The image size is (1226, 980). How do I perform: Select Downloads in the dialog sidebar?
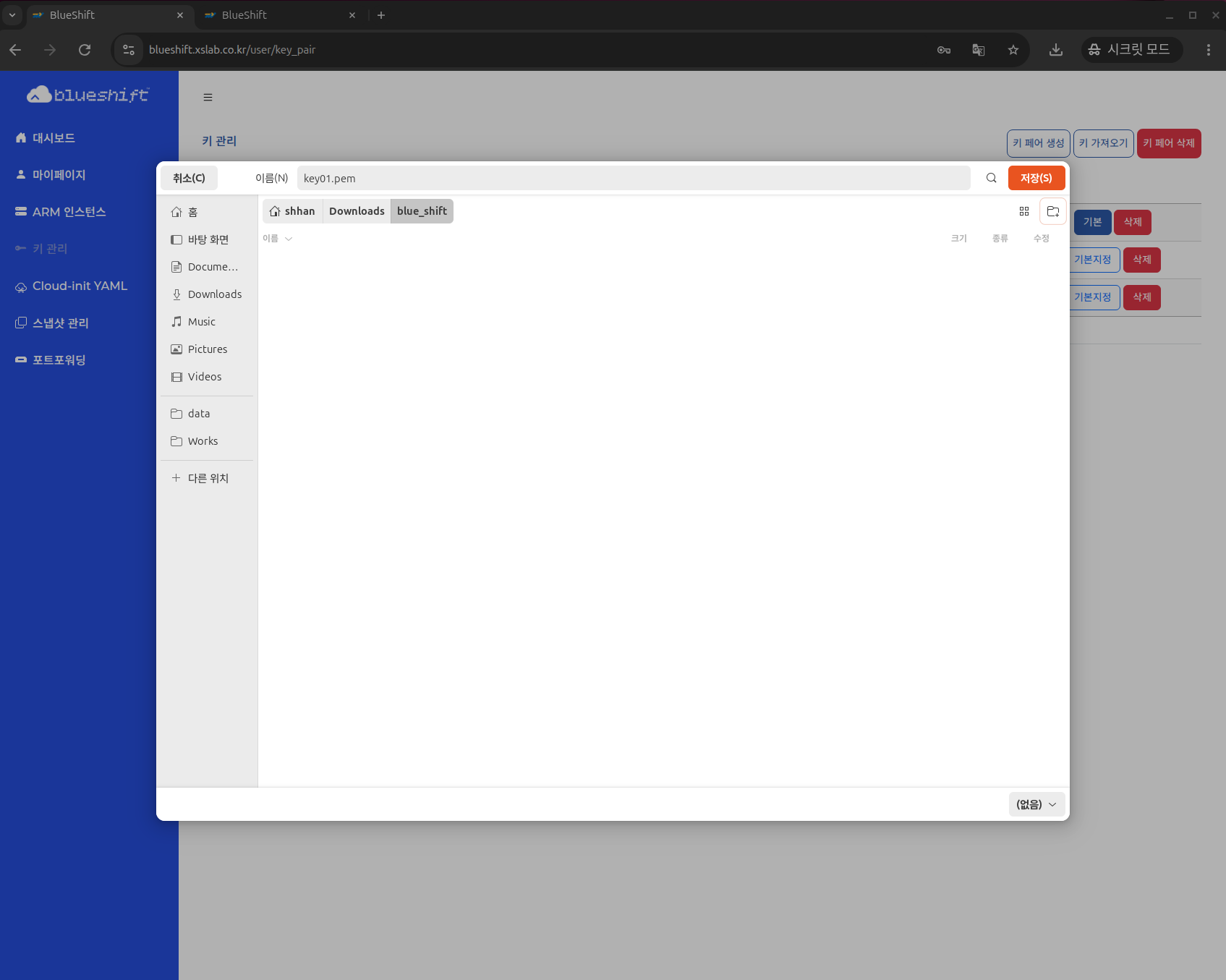point(214,294)
